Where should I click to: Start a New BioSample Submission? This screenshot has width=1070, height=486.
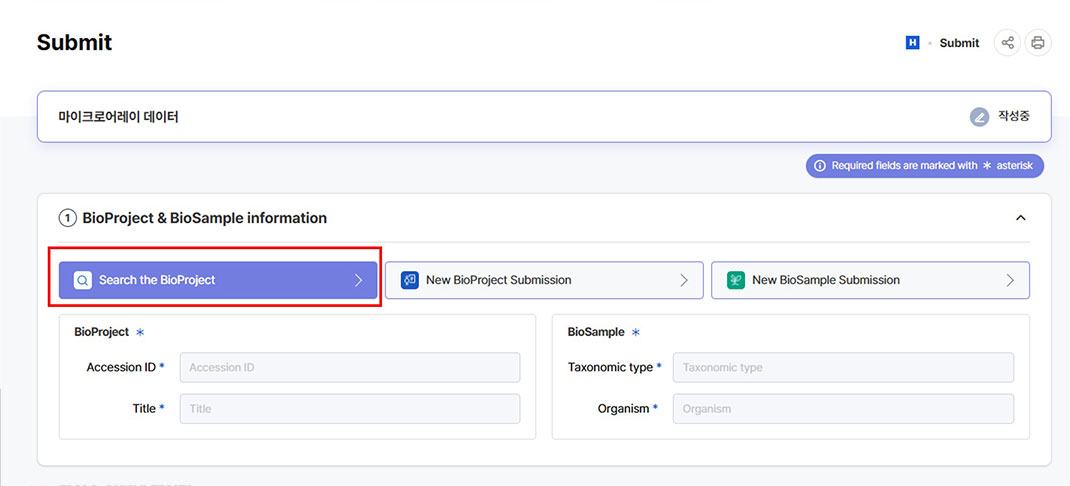point(870,280)
